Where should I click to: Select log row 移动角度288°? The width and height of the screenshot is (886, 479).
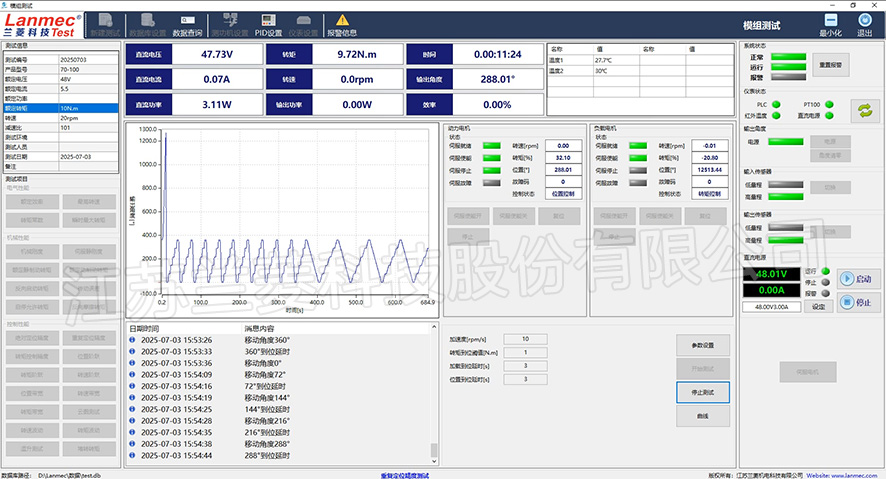[280, 444]
